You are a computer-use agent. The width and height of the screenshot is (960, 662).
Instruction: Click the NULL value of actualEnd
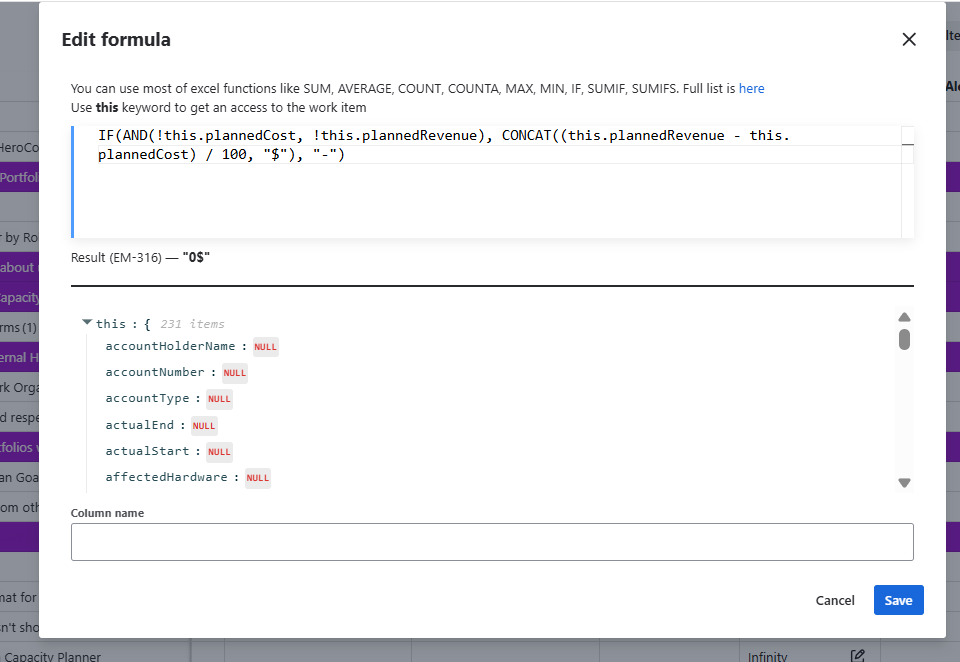204,426
